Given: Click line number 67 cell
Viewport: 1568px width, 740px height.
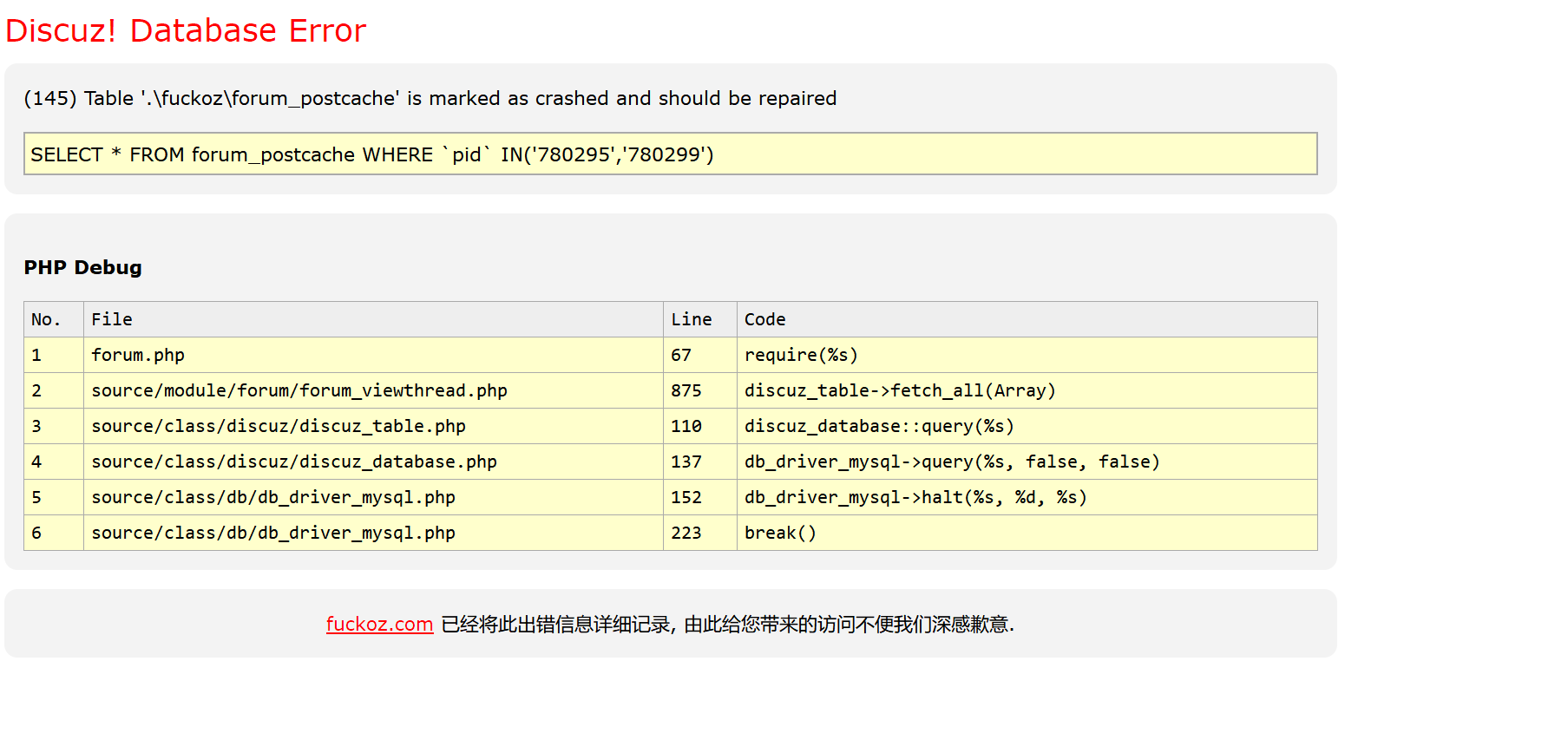Looking at the screenshot, I should tap(700, 355).
